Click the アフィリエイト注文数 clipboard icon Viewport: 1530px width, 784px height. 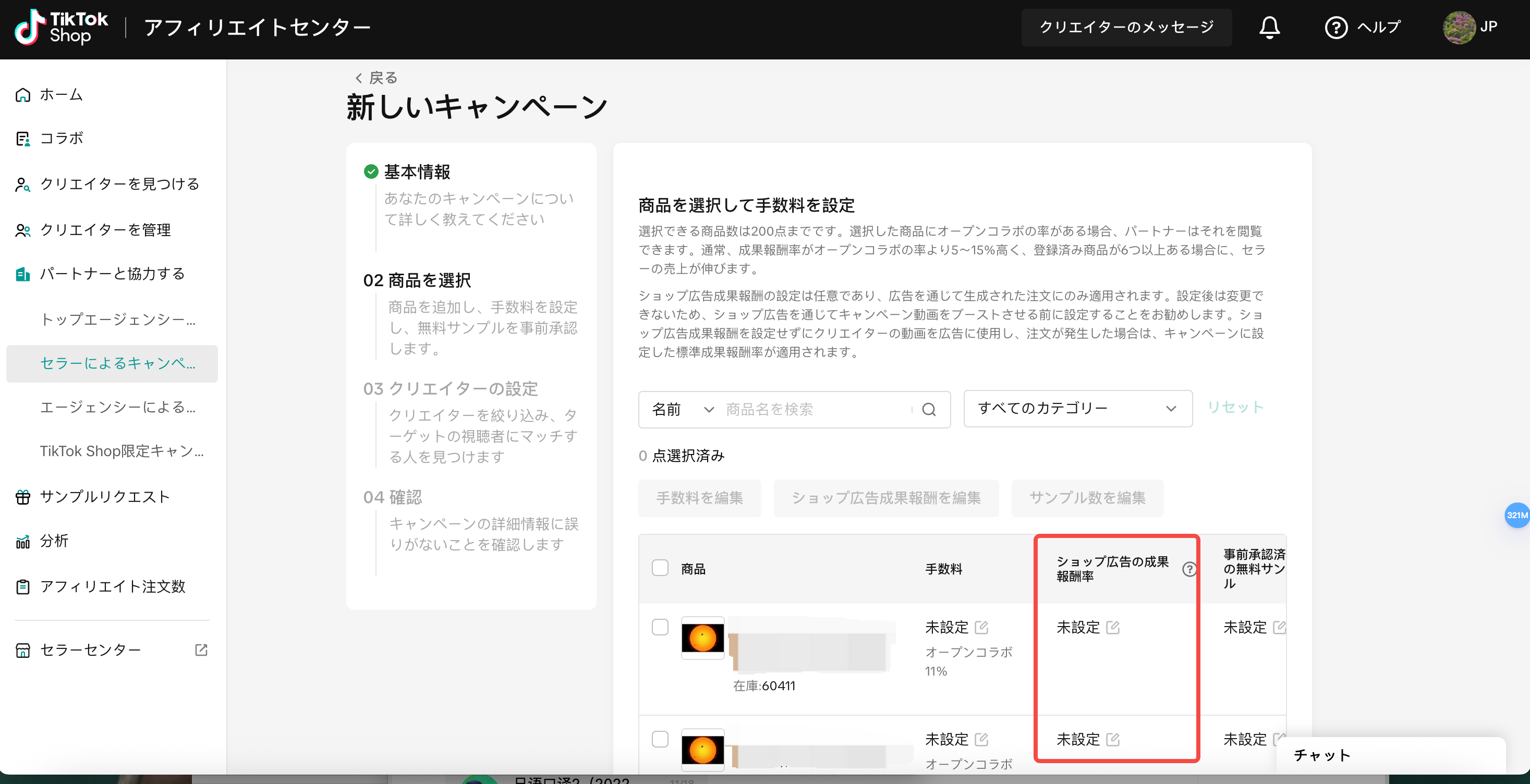(22, 587)
